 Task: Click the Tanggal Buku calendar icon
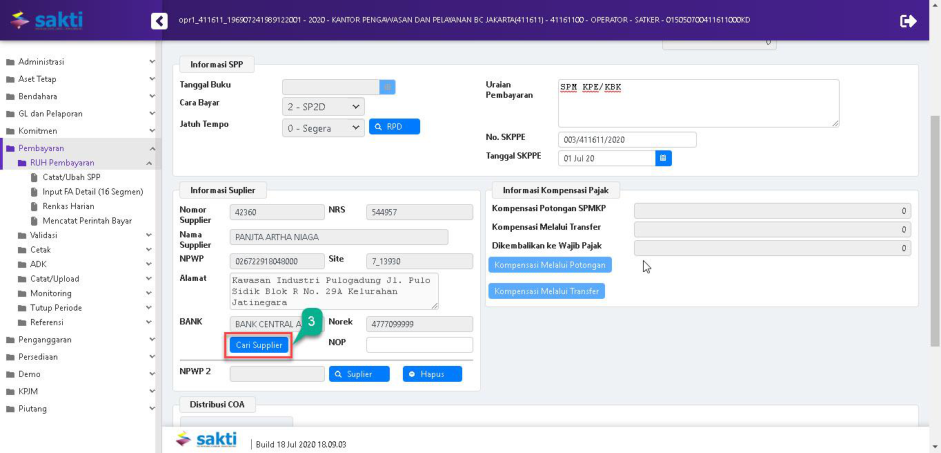[x=388, y=86]
